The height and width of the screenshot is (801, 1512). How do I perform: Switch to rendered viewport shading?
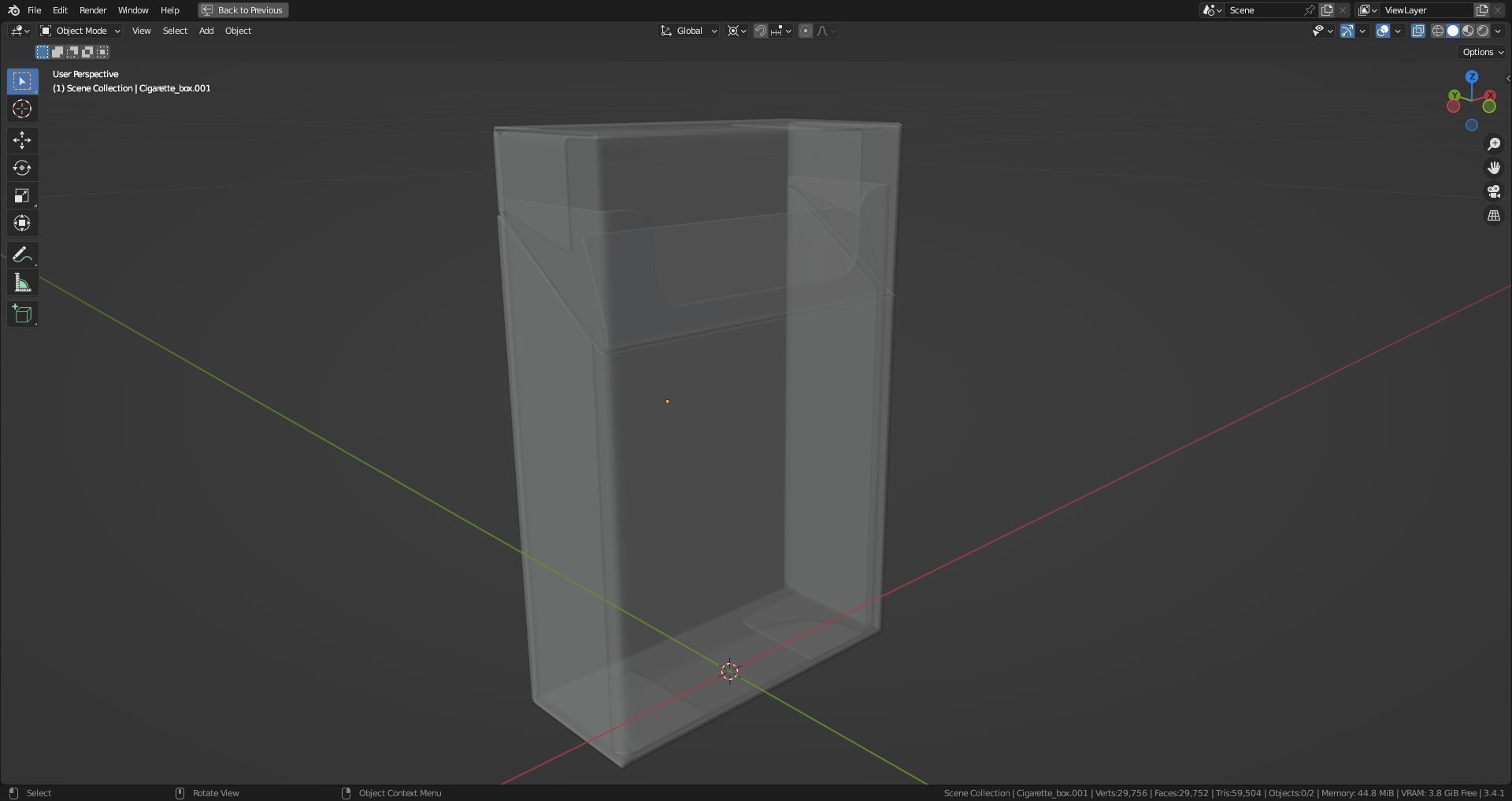(1483, 31)
